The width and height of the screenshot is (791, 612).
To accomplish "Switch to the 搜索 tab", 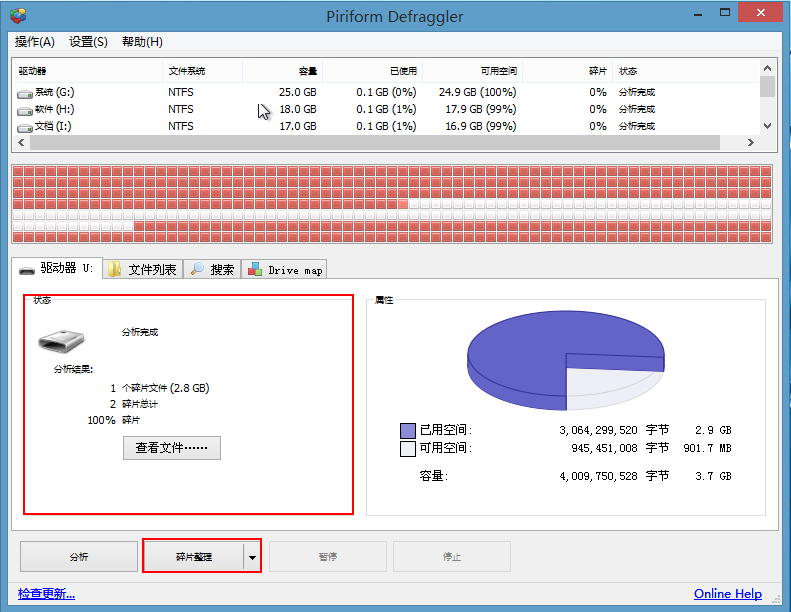I will coord(212,269).
